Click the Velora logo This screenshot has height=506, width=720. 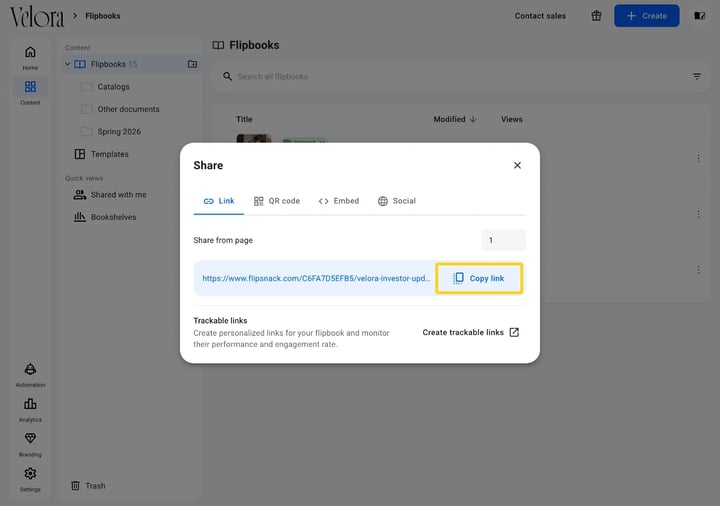[x=37, y=17]
